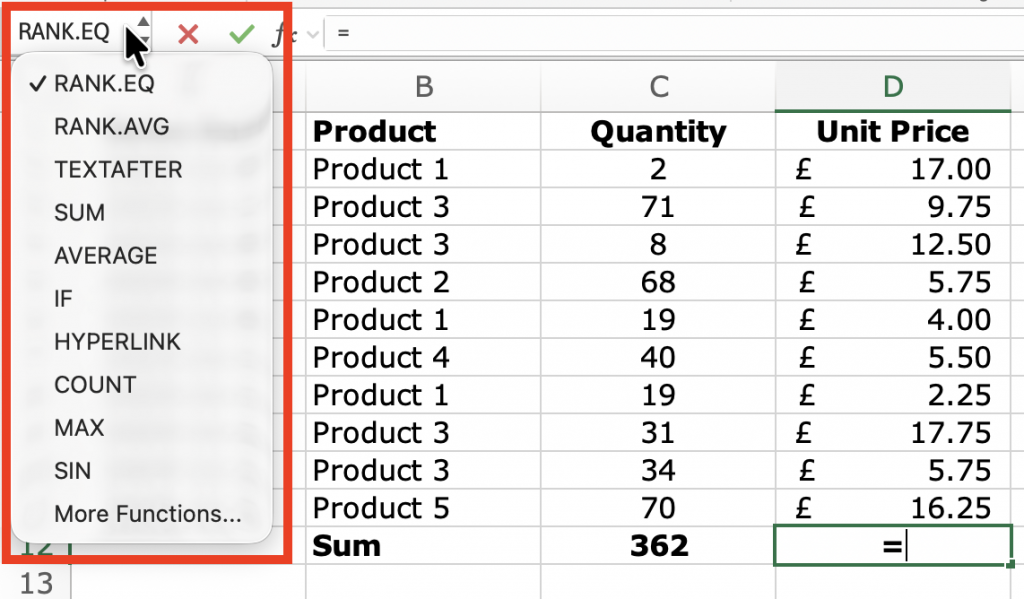Image resolution: width=1024 pixels, height=599 pixels.
Task: Expand the Name Box function dropdown arrows
Action: pyautogui.click(x=143, y=30)
